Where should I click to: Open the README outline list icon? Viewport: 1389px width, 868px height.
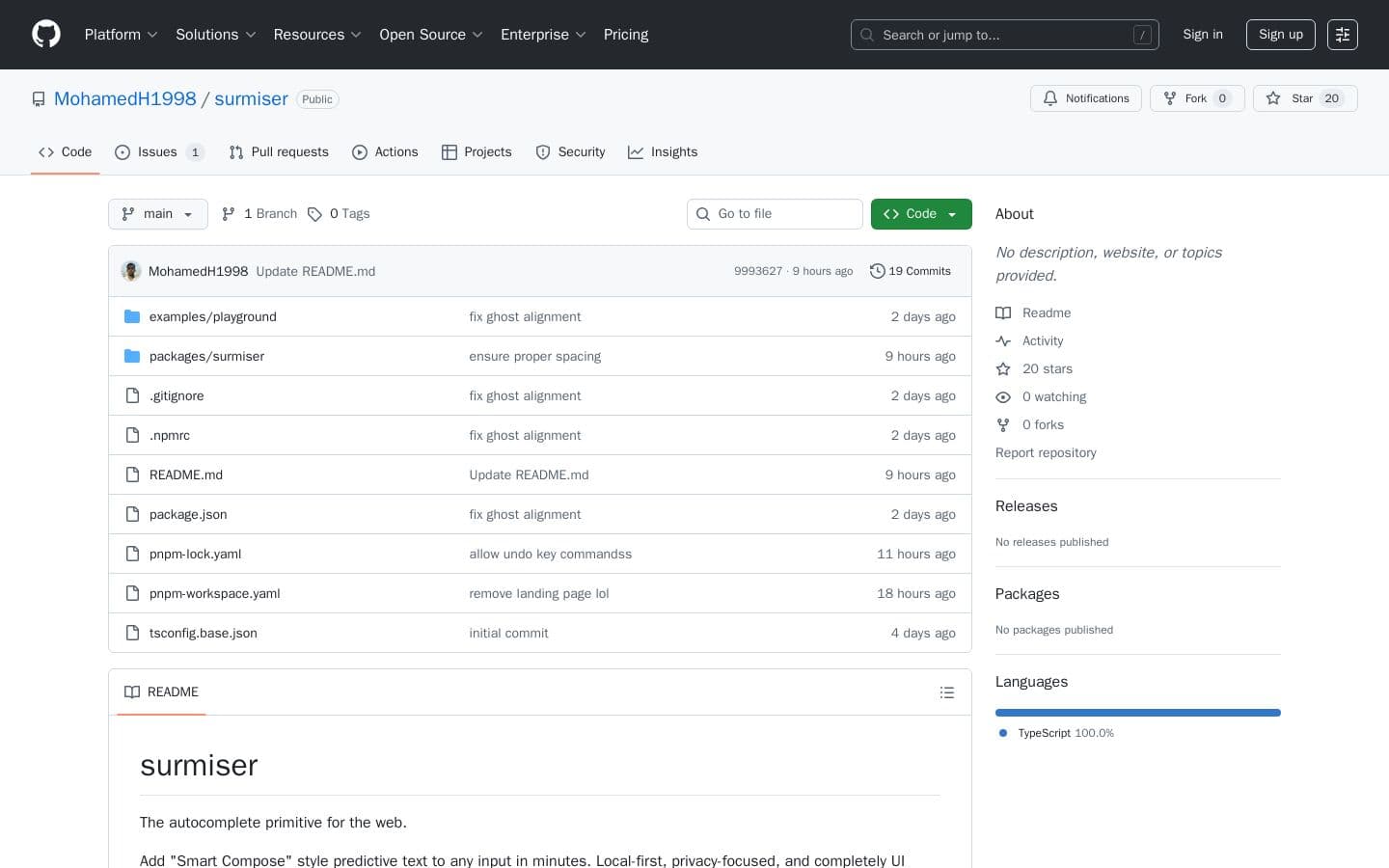coord(946,692)
